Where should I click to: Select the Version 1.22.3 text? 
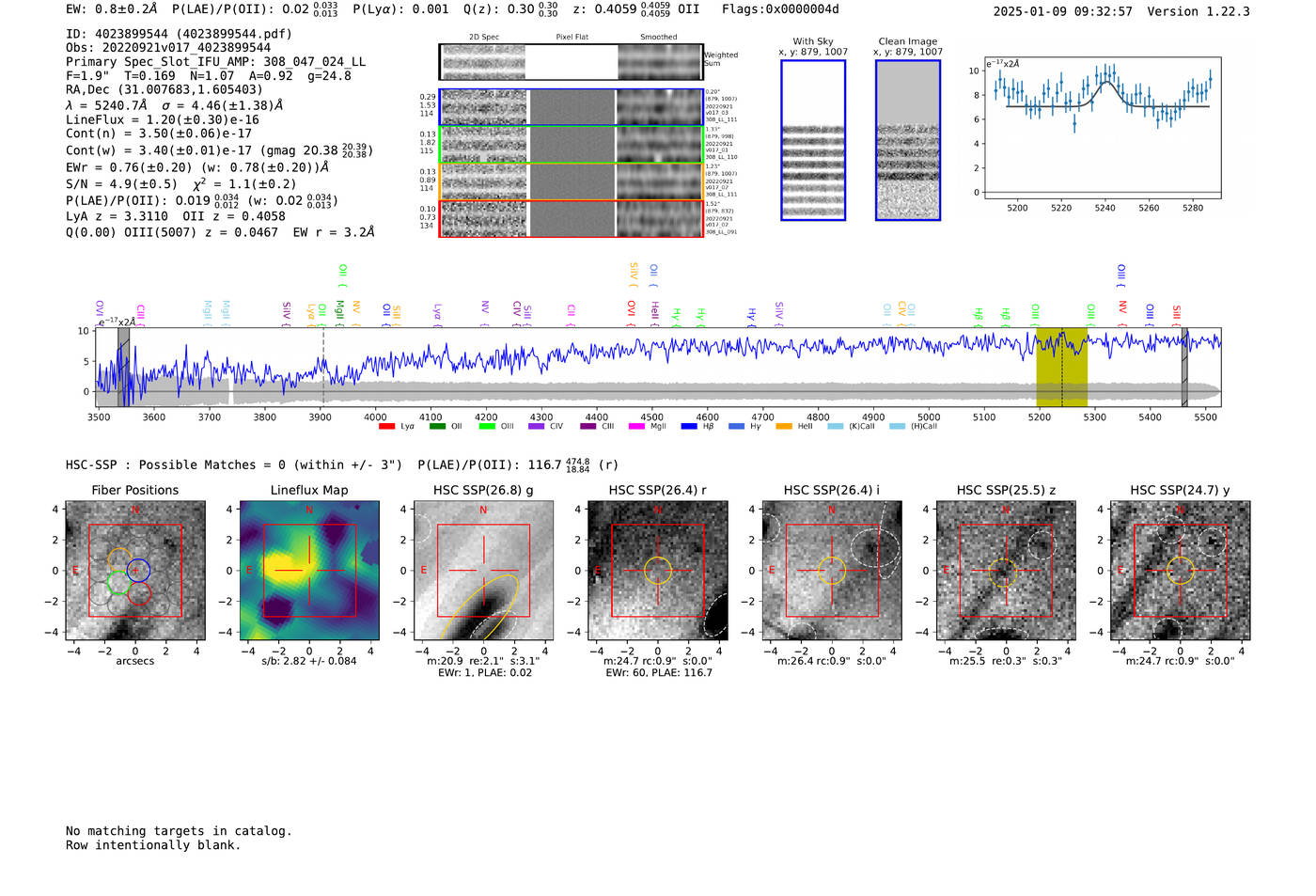point(1198,11)
